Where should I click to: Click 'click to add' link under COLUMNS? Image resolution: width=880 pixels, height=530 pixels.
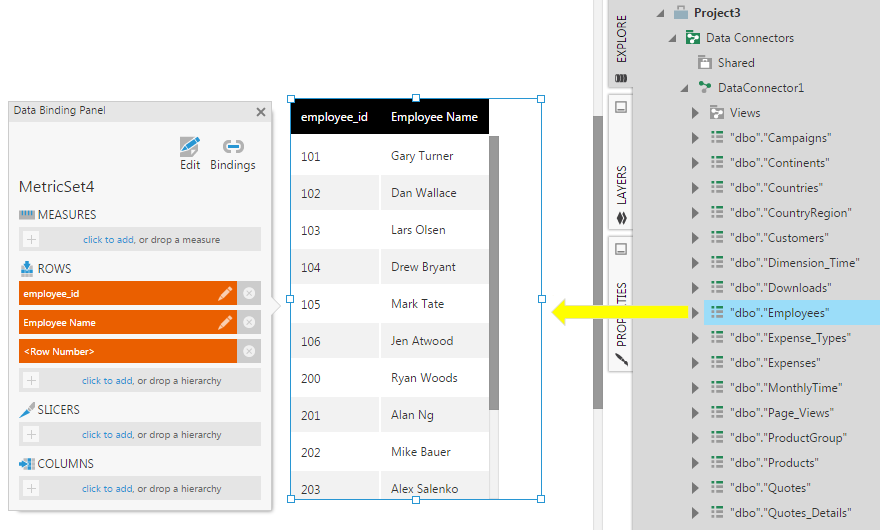point(107,489)
